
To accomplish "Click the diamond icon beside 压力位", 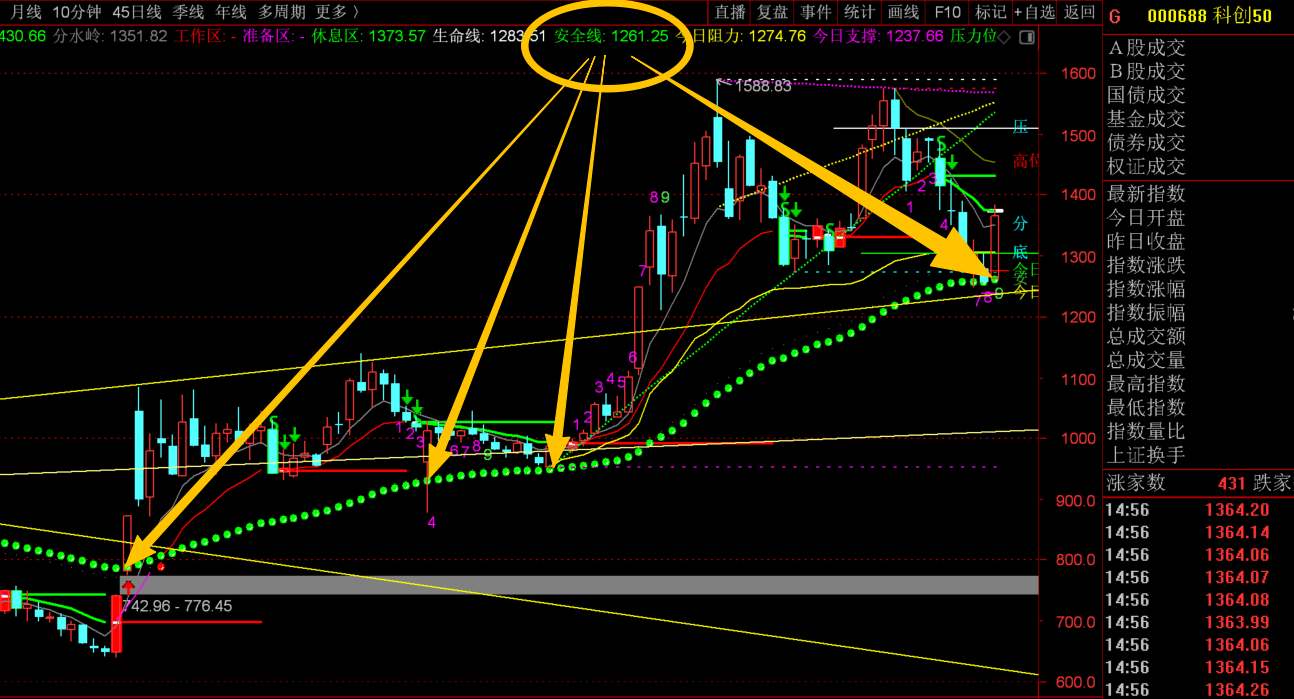I will 1004,37.
